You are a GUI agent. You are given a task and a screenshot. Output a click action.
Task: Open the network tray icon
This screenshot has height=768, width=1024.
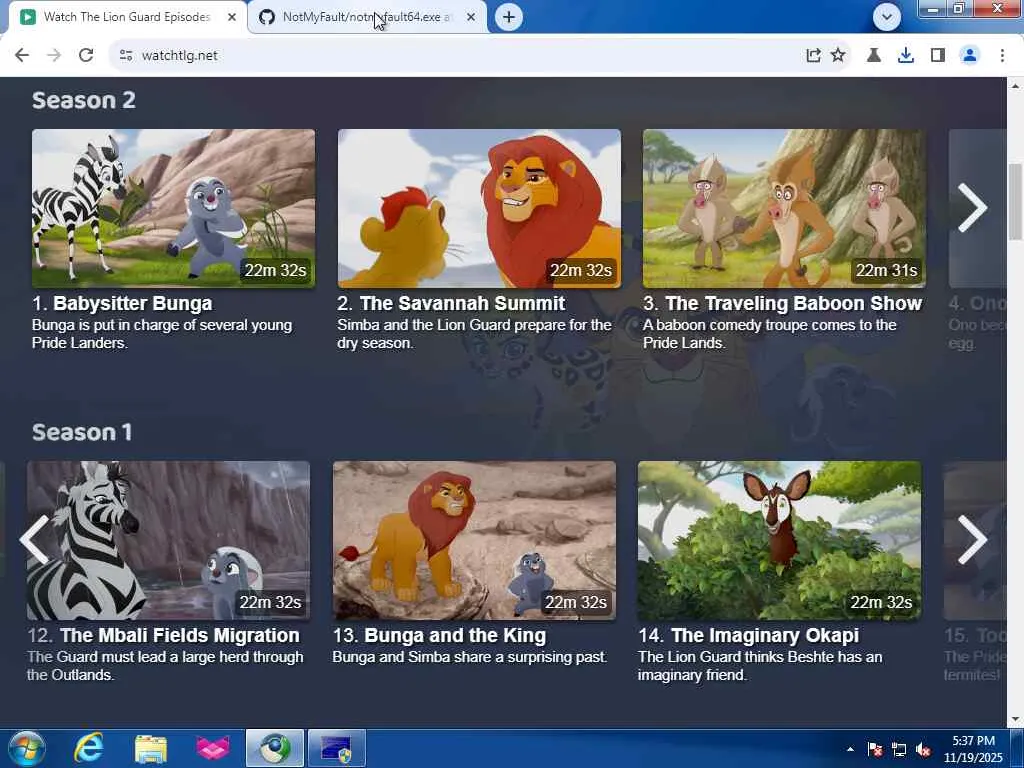(899, 749)
